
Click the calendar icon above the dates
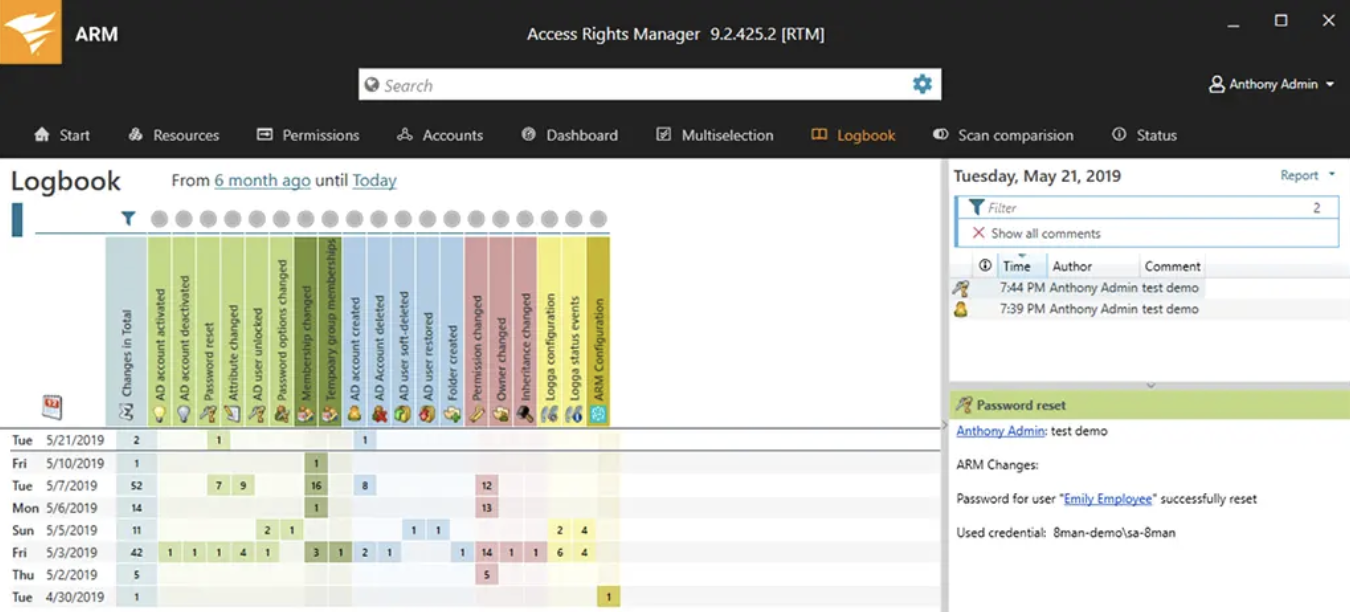(x=52, y=406)
